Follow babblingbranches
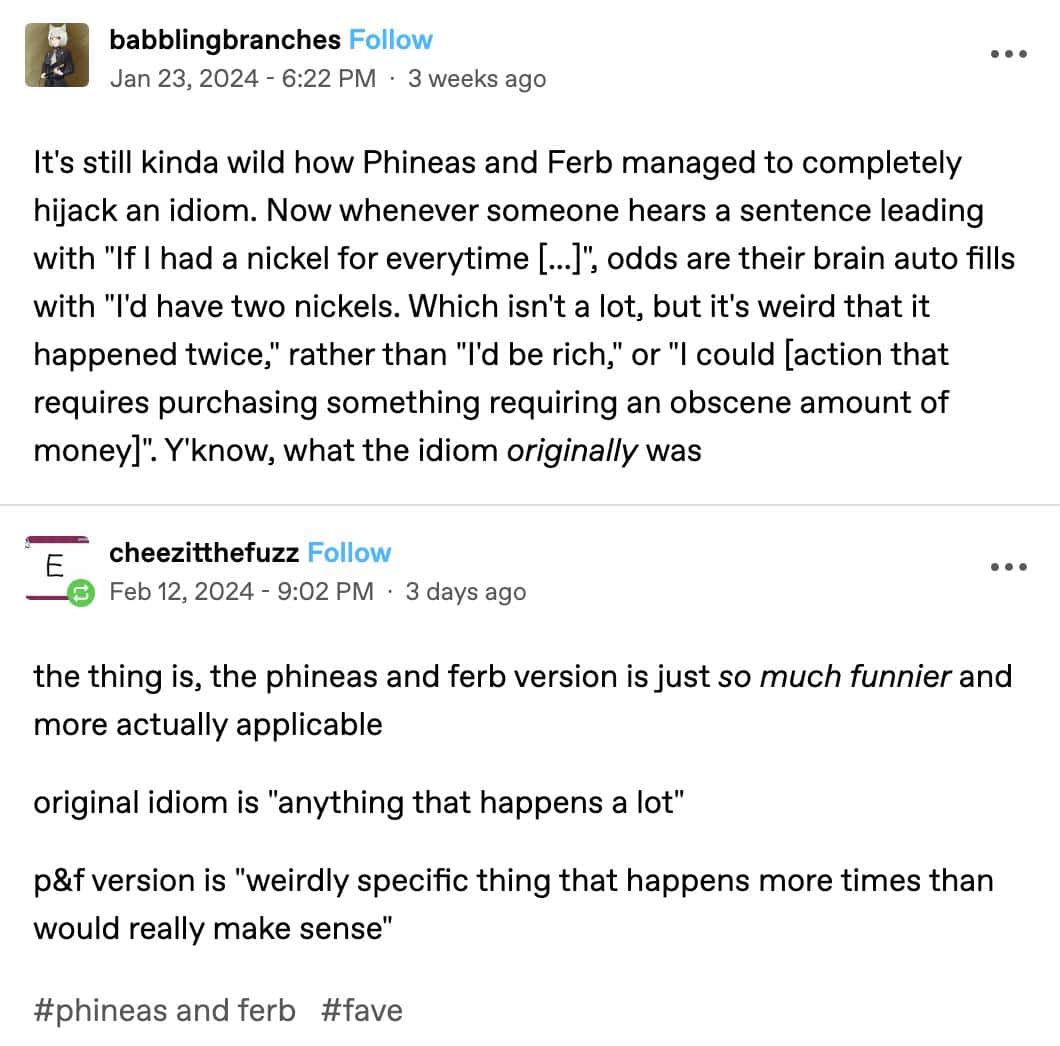This screenshot has height=1046, width=1060. pyautogui.click(x=390, y=40)
